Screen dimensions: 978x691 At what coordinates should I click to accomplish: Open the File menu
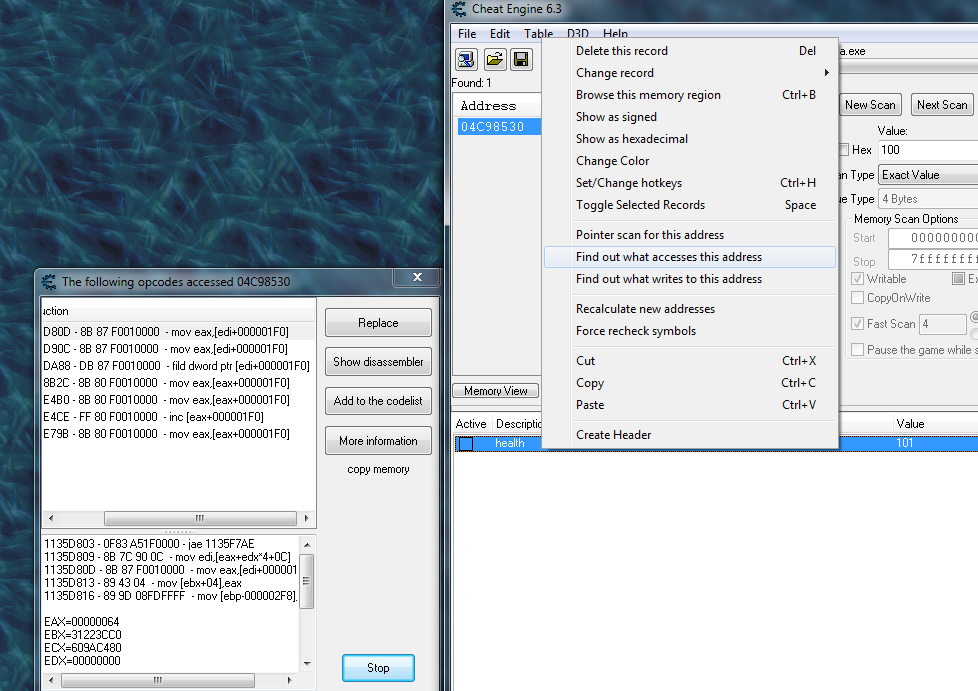pos(467,34)
